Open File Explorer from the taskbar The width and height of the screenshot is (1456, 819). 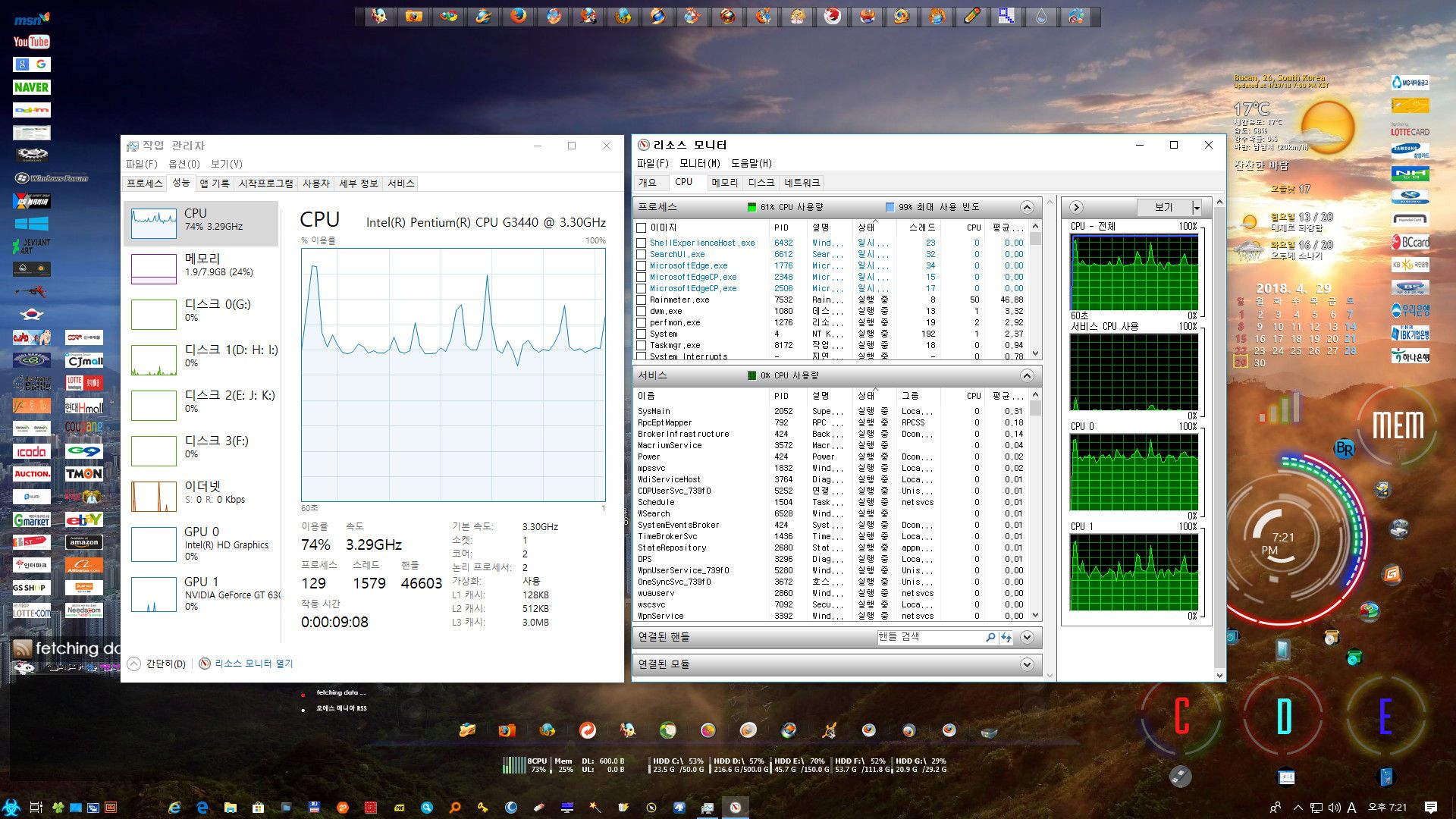point(231,808)
